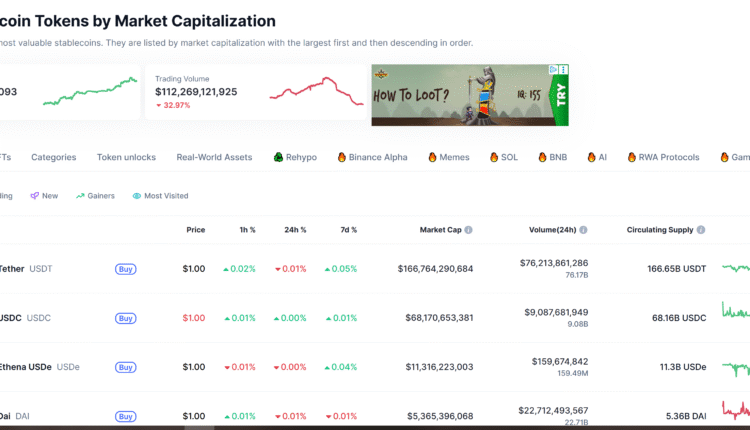Click the eye icon beside Most Visited

(x=137, y=196)
